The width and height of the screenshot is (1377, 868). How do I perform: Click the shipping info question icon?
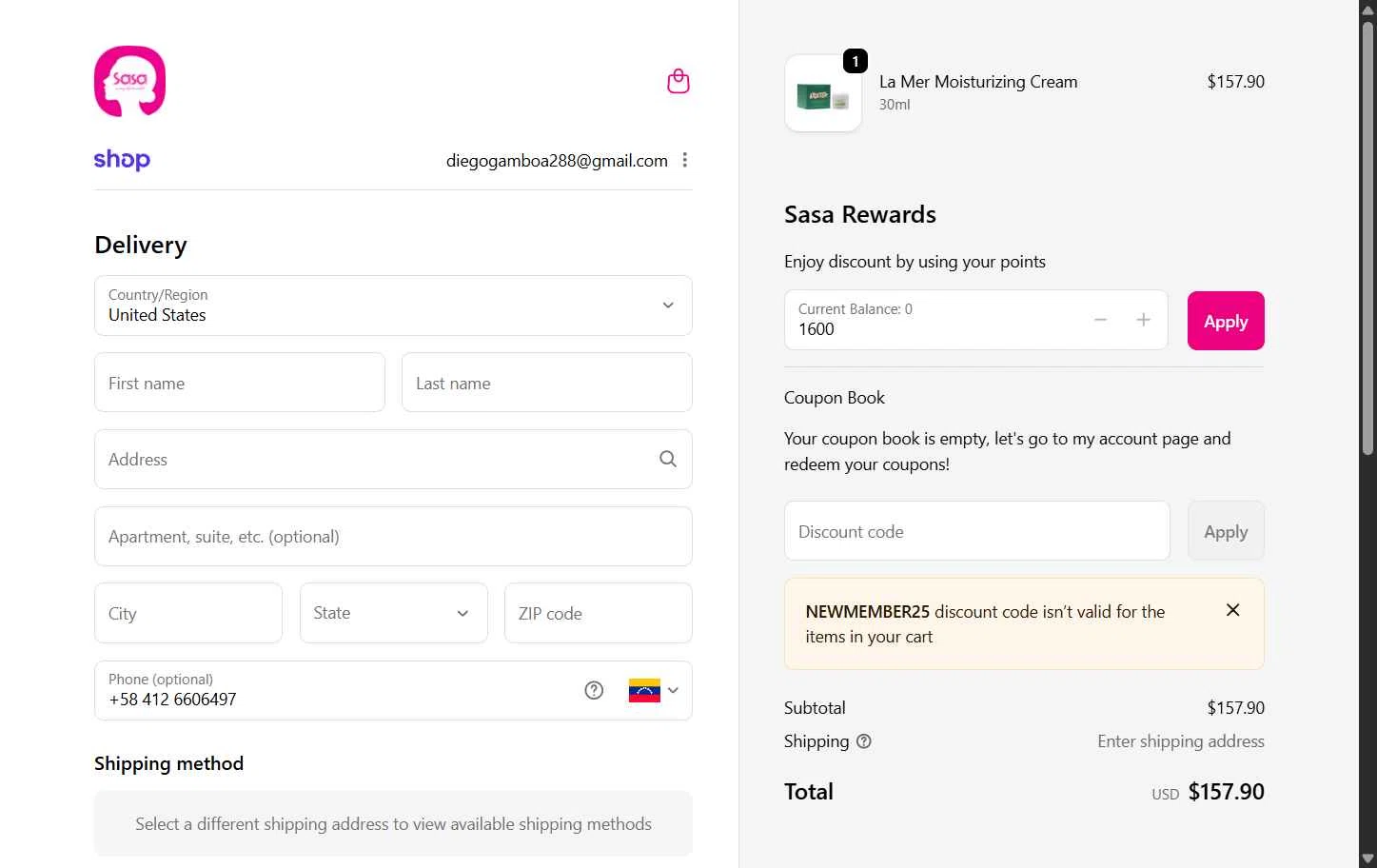[864, 741]
